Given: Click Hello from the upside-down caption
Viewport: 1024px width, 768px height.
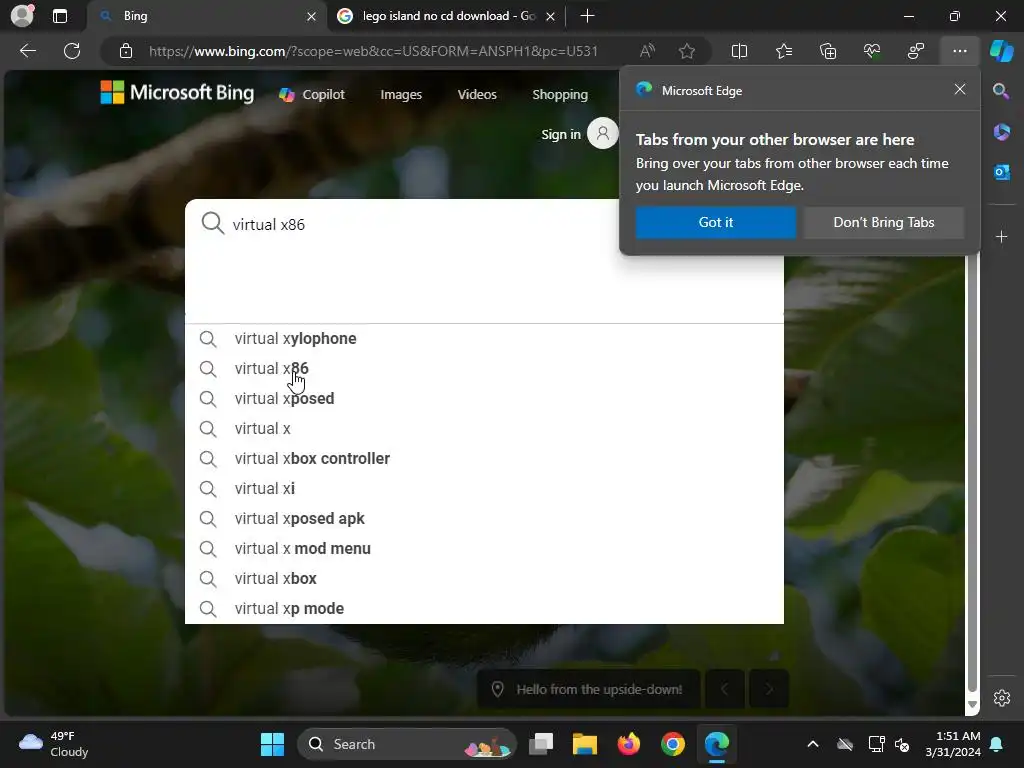Looking at the screenshot, I should coord(588,689).
